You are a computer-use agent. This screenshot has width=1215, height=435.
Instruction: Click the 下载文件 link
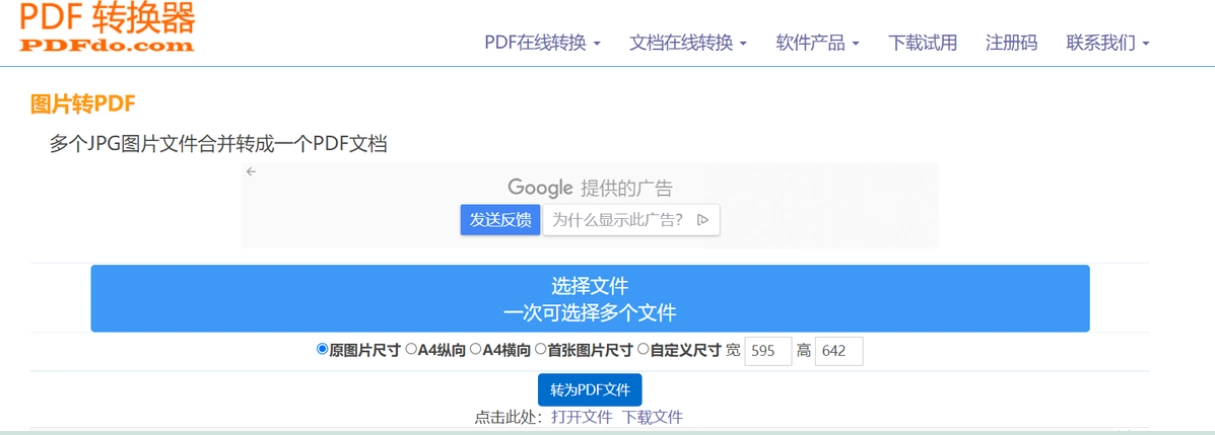[x=652, y=417]
